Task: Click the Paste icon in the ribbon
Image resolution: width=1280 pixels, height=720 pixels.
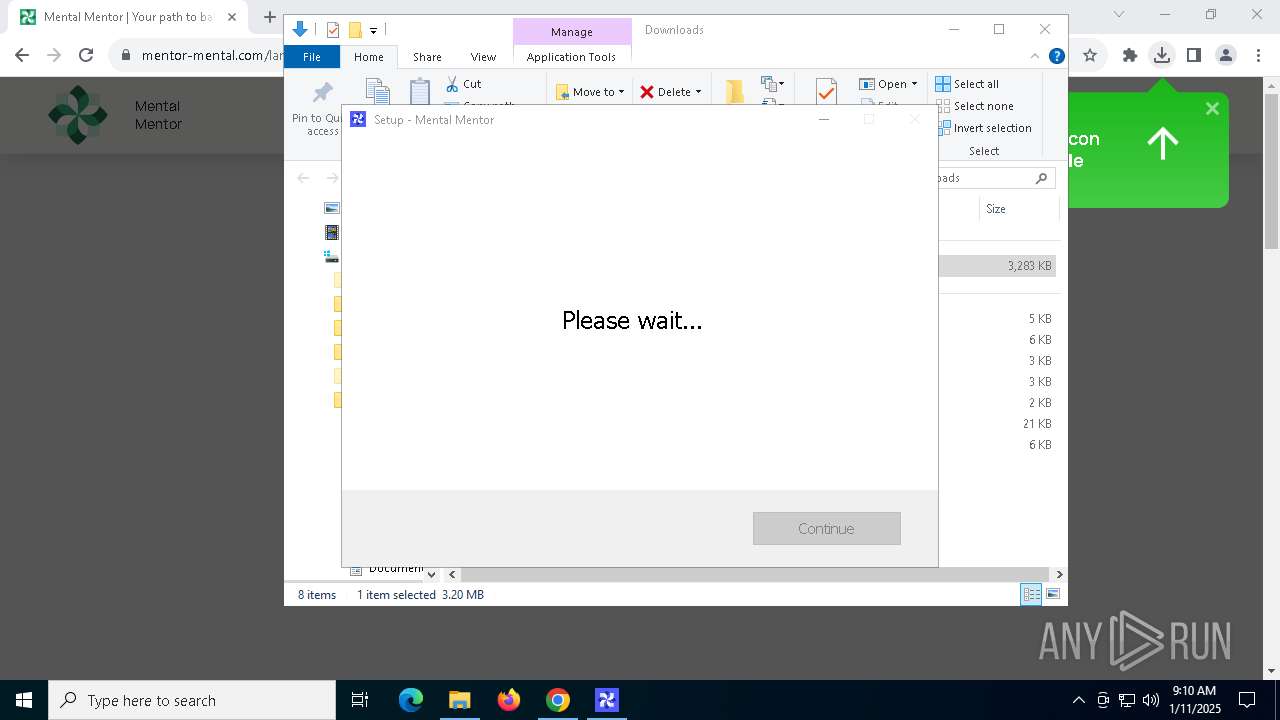Action: point(420,91)
